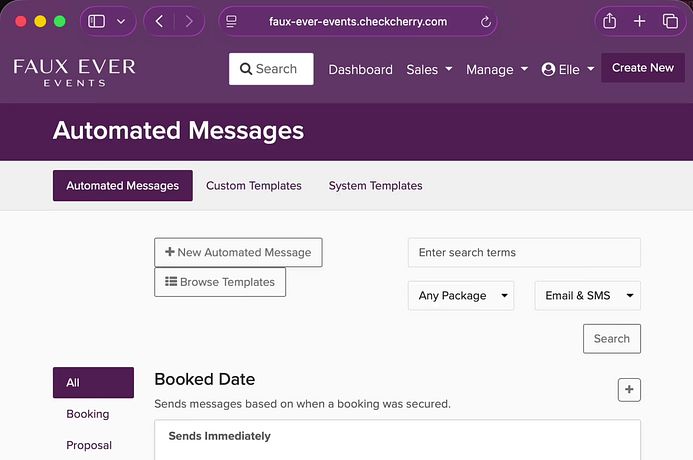Click the Browse Templates button

click(x=220, y=282)
